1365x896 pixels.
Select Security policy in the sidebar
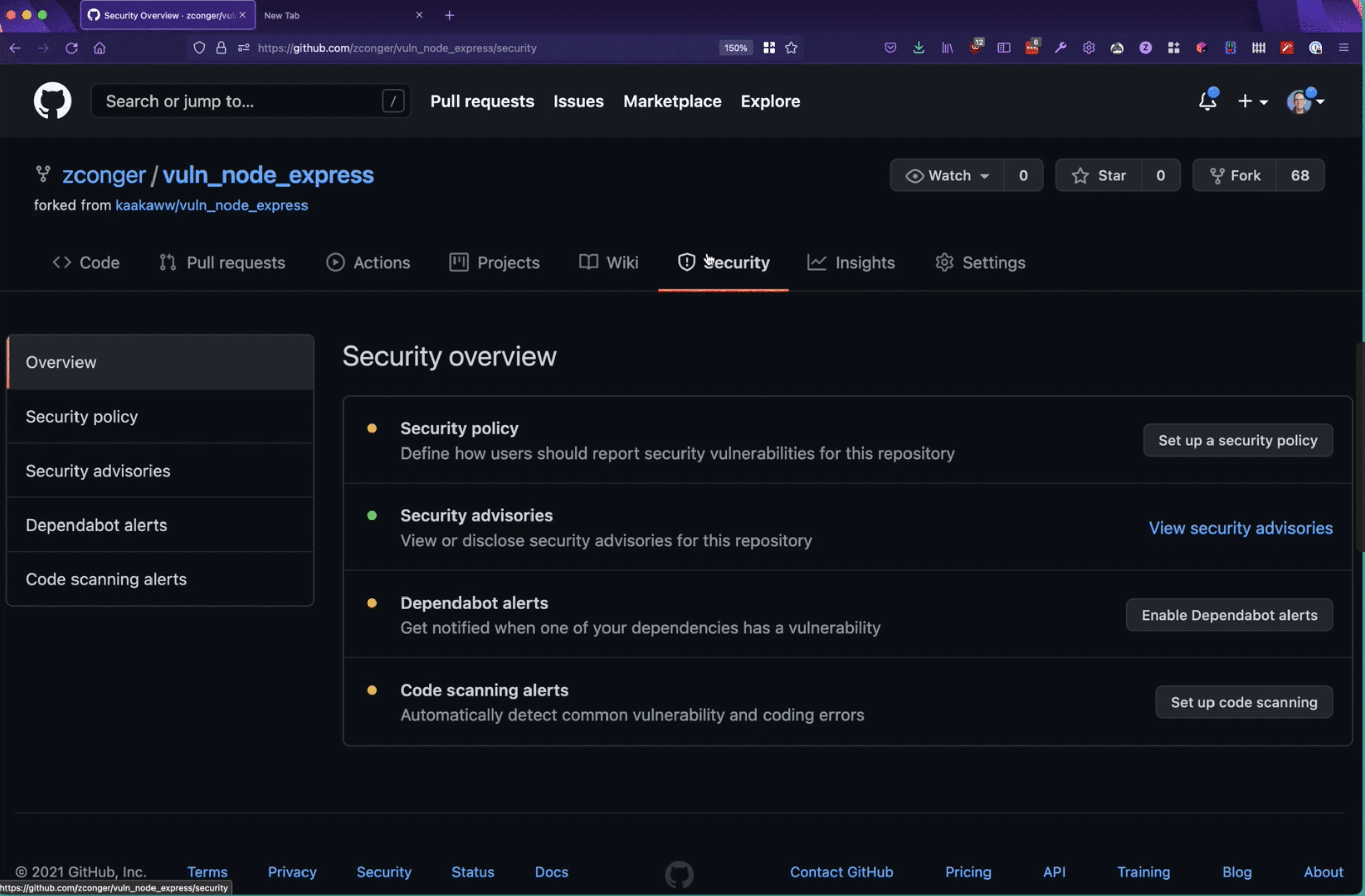160,416
